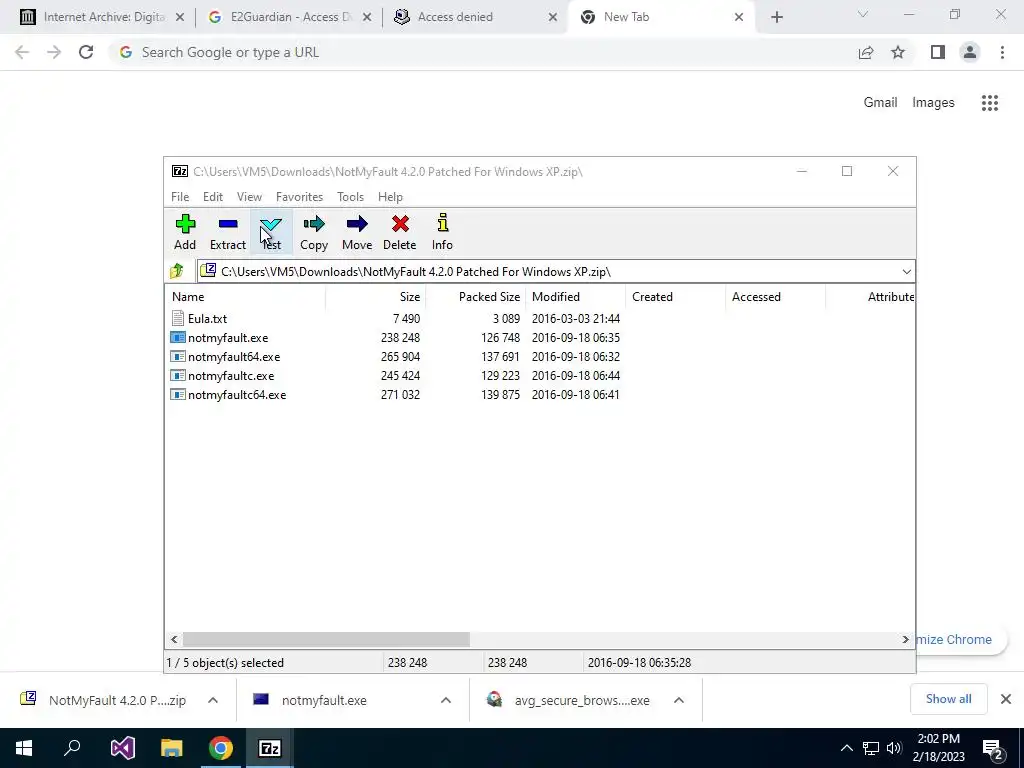Open File Explorer from taskbar
1024x768 pixels.
(172, 748)
